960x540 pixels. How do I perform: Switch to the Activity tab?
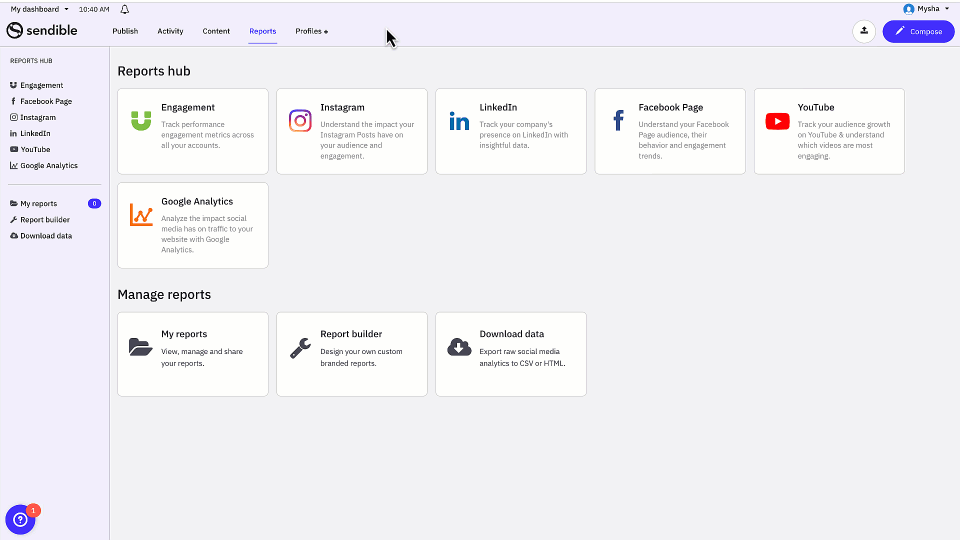(x=170, y=31)
